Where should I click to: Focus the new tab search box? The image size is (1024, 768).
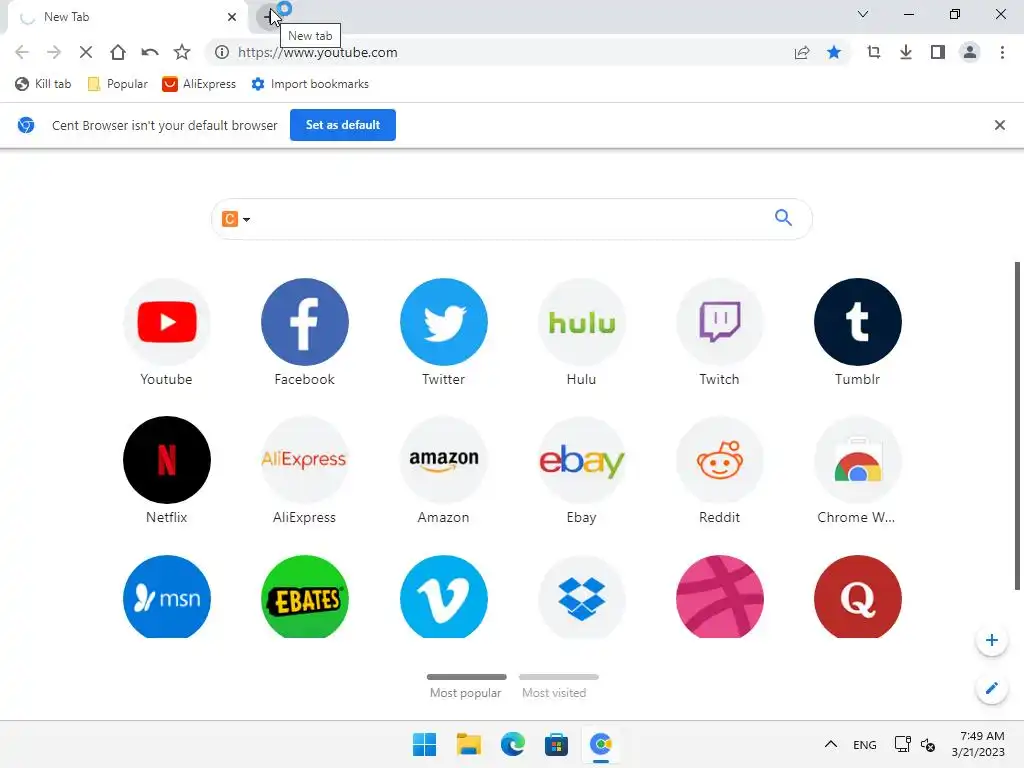(511, 219)
